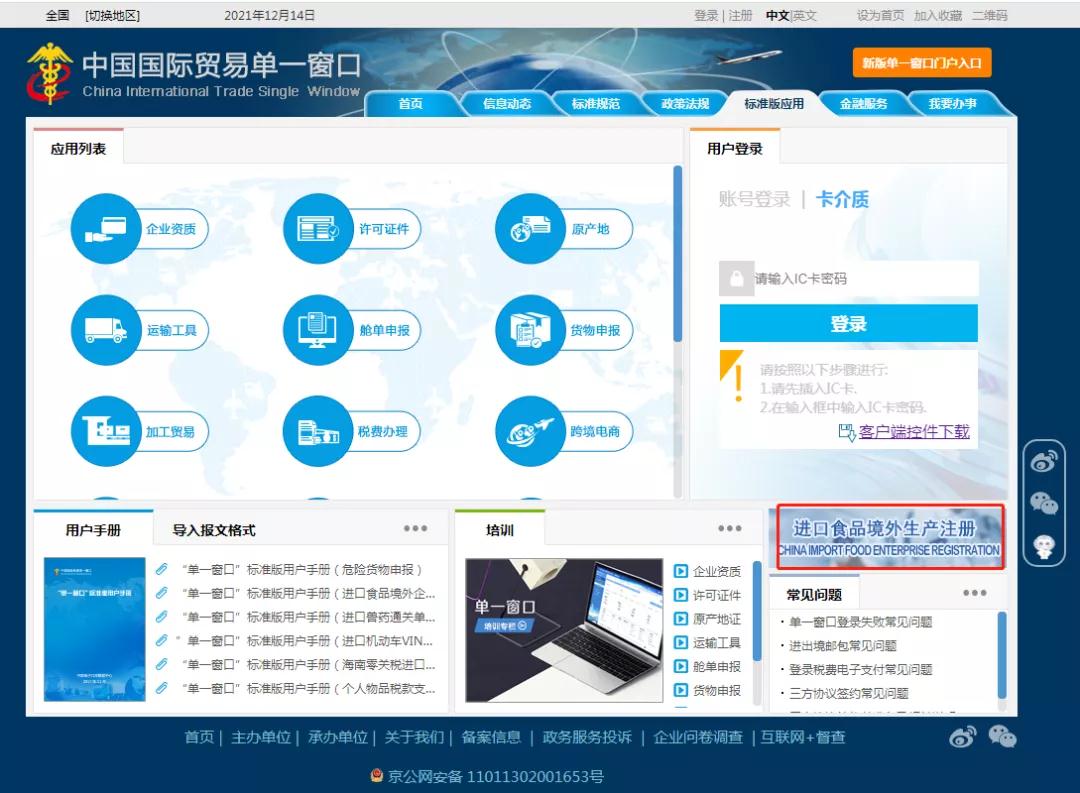Click 加入收藏 in top bar
1080x793 pixels.
(937, 15)
